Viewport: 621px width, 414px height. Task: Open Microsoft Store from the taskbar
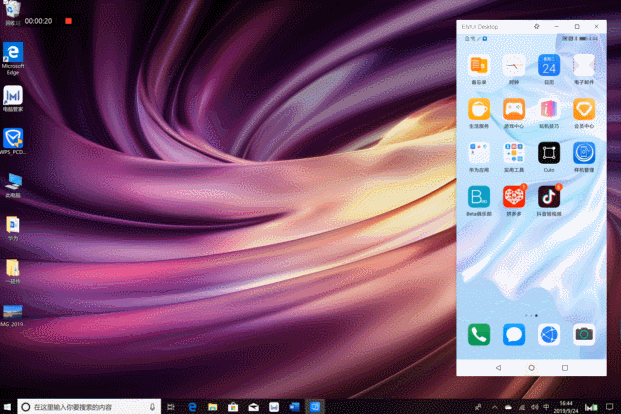[233, 407]
